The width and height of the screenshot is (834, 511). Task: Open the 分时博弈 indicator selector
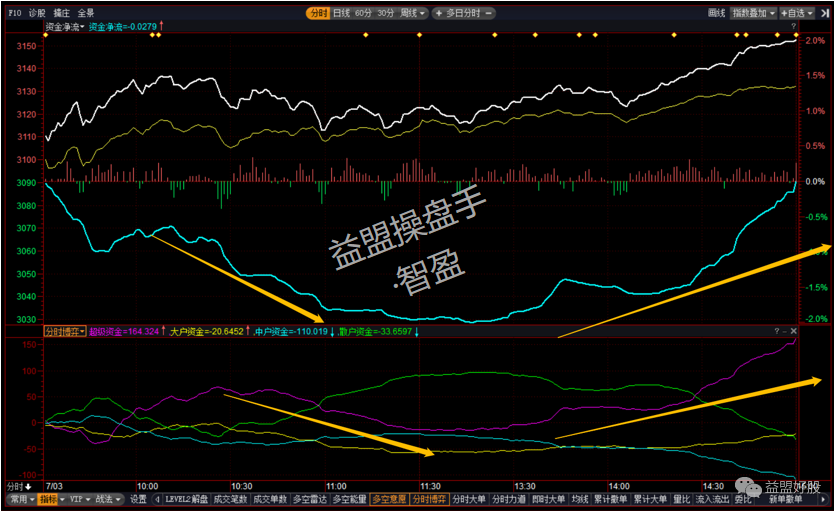point(64,330)
